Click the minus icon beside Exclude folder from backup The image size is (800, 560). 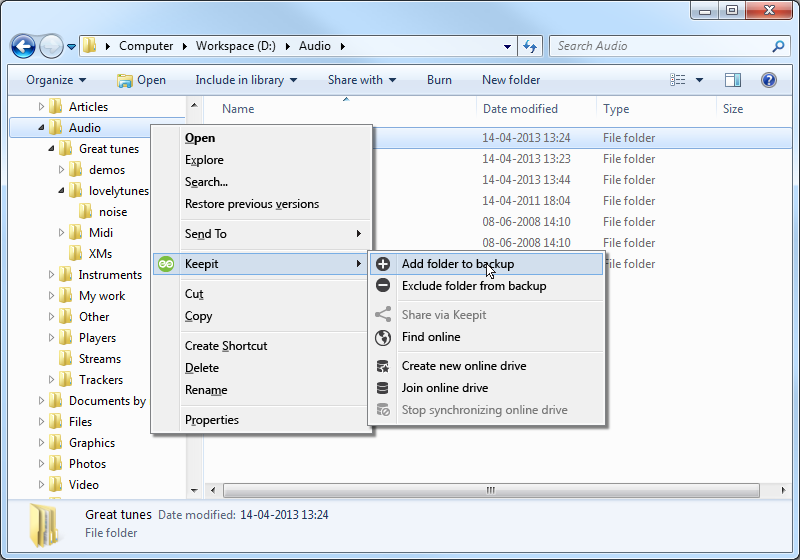point(383,285)
